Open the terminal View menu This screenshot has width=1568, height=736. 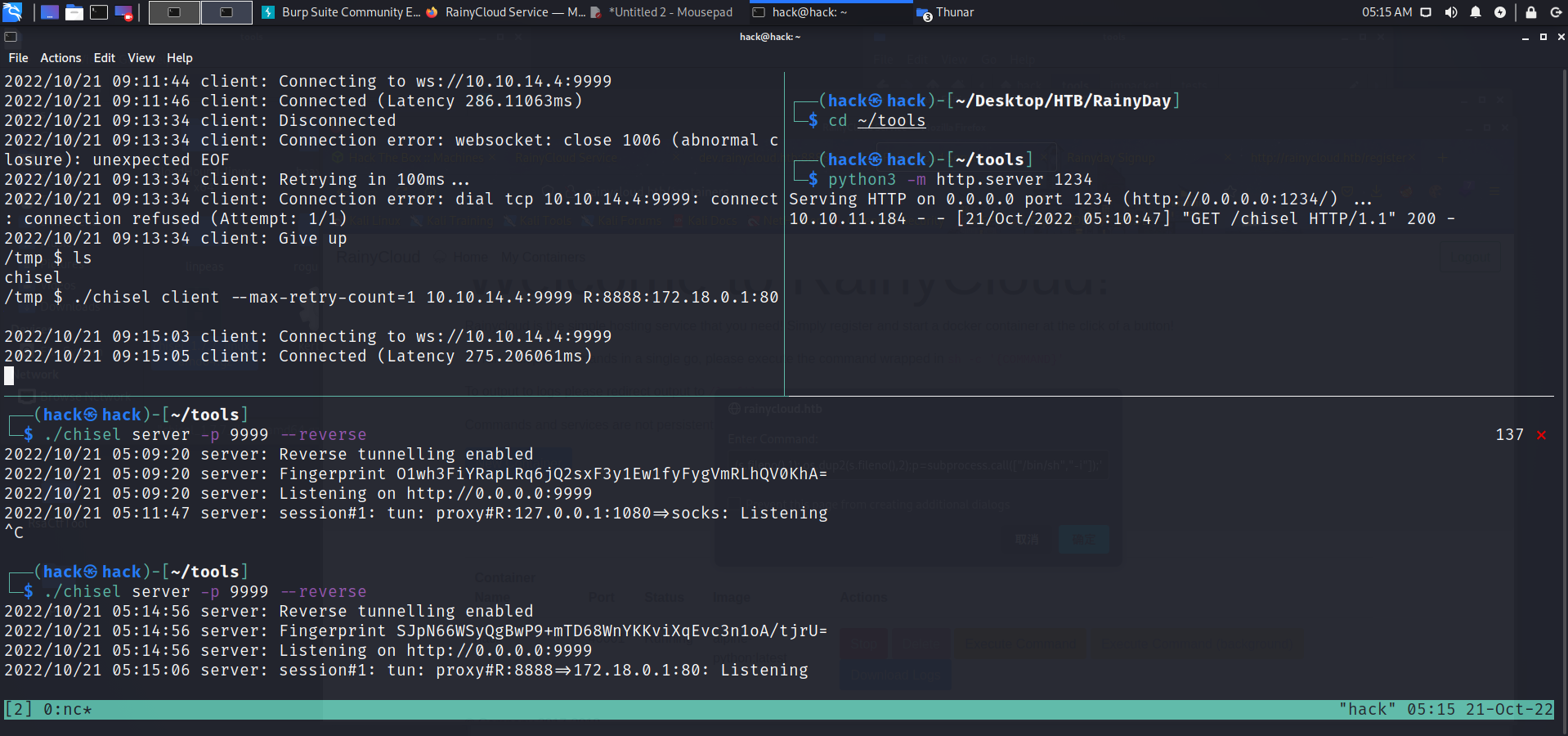coord(141,58)
